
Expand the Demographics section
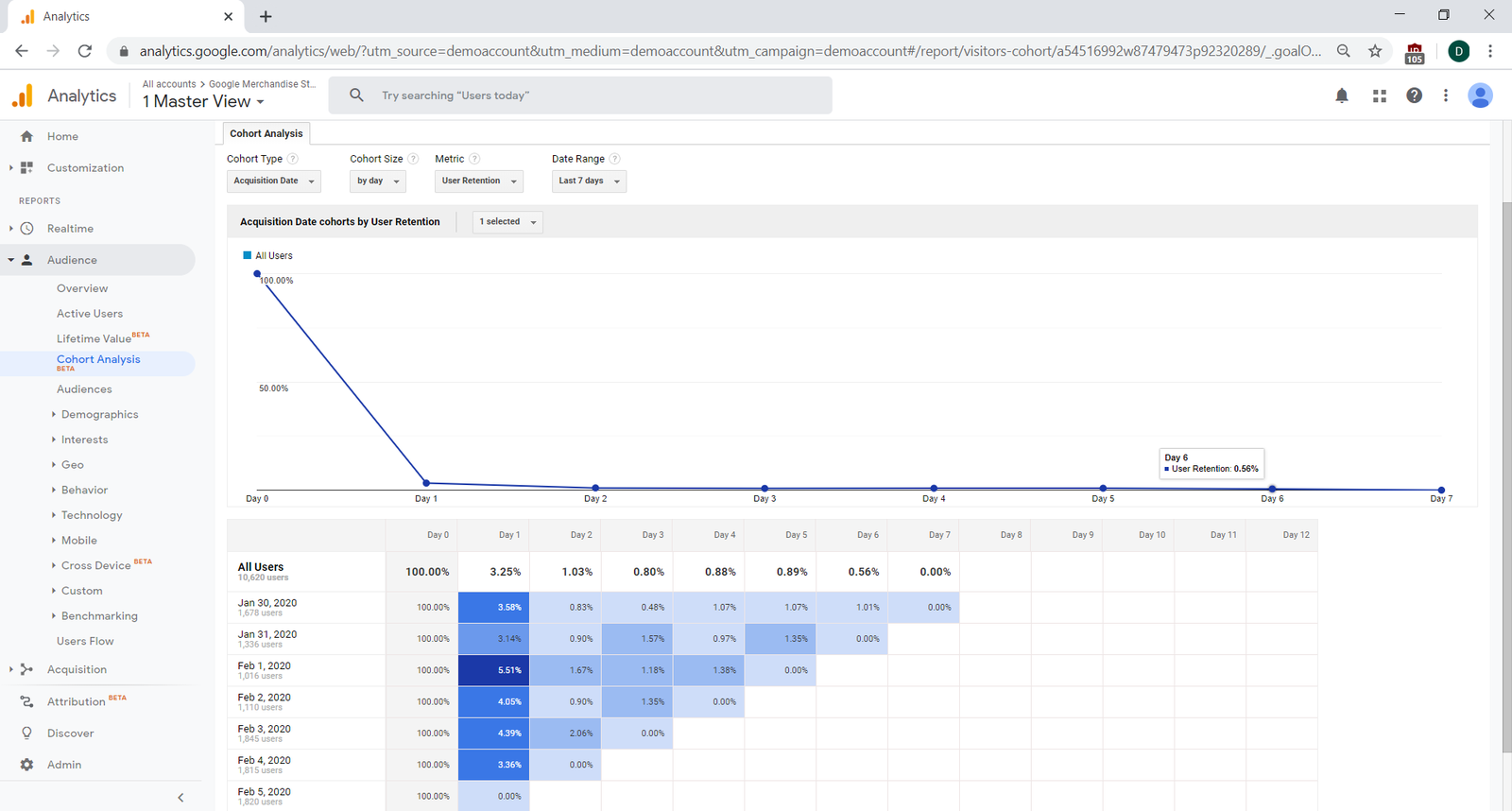99,415
